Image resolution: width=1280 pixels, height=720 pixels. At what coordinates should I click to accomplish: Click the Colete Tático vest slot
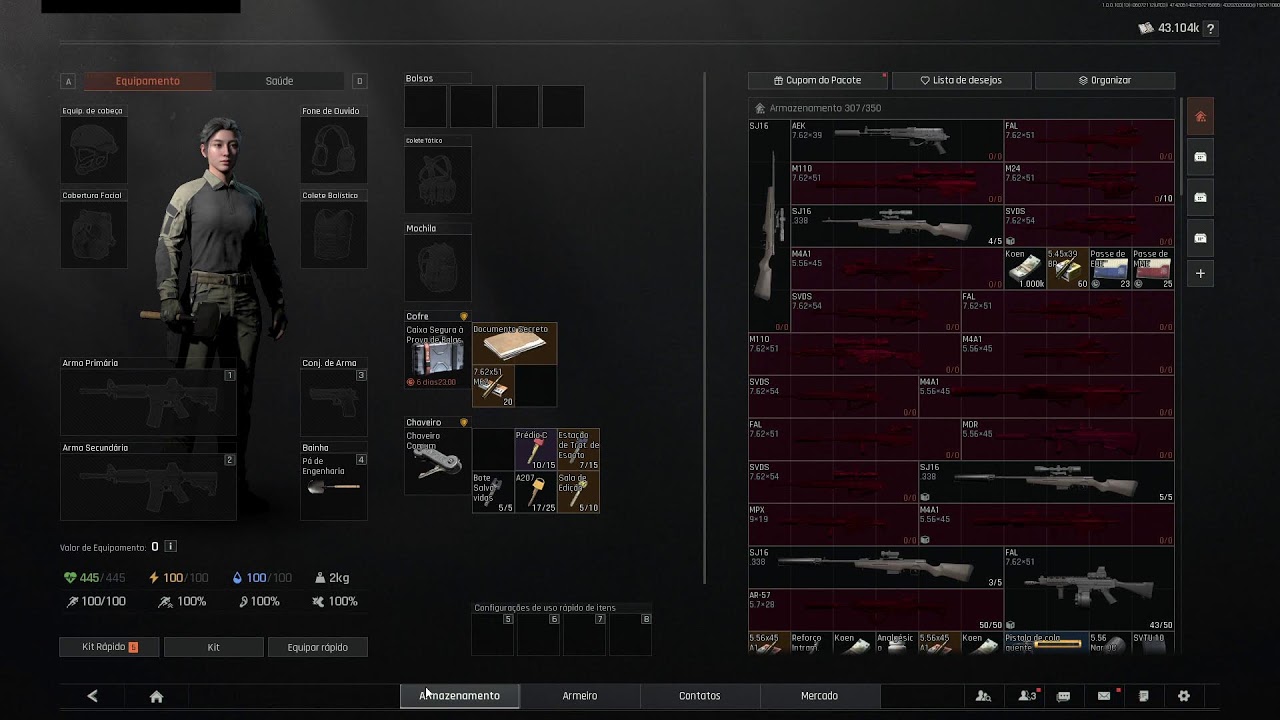[x=437, y=180]
